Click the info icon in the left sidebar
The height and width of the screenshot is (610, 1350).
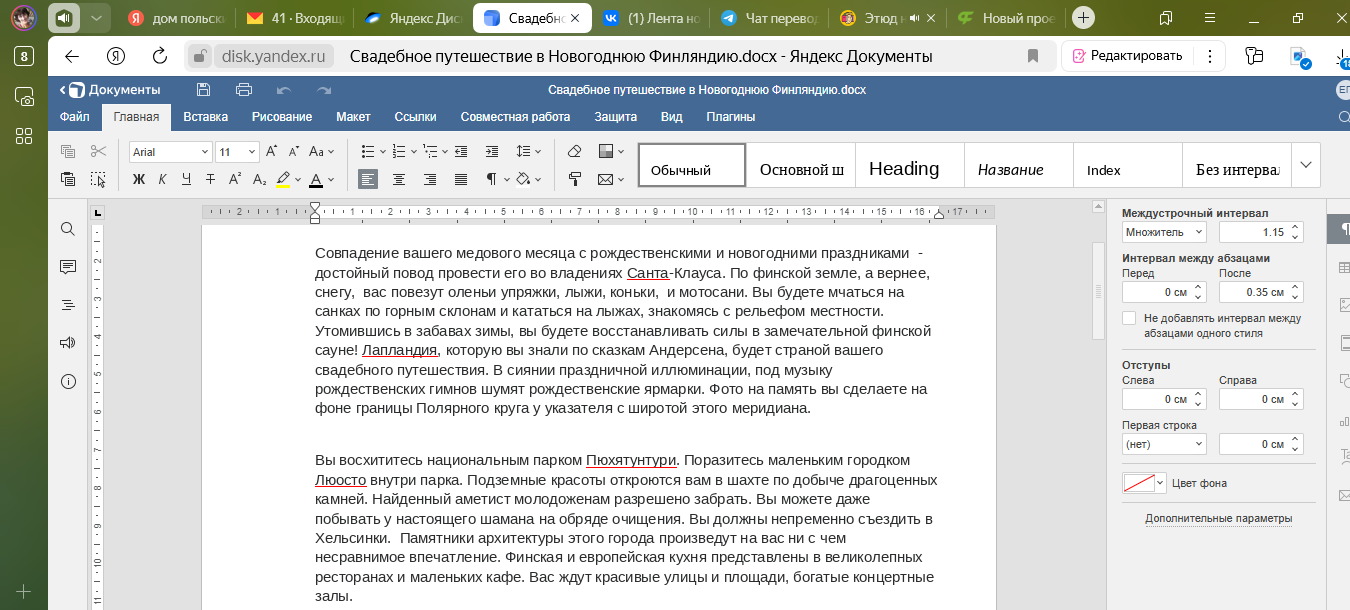click(x=68, y=381)
